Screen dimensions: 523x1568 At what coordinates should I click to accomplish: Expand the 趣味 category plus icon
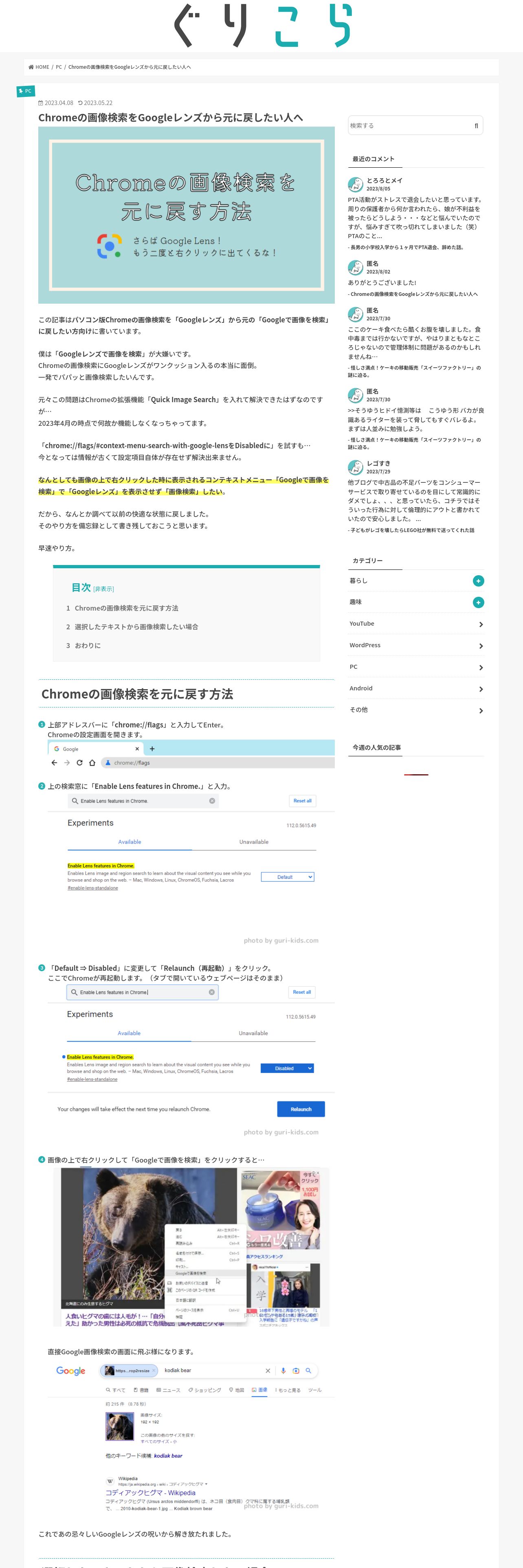[x=478, y=602]
